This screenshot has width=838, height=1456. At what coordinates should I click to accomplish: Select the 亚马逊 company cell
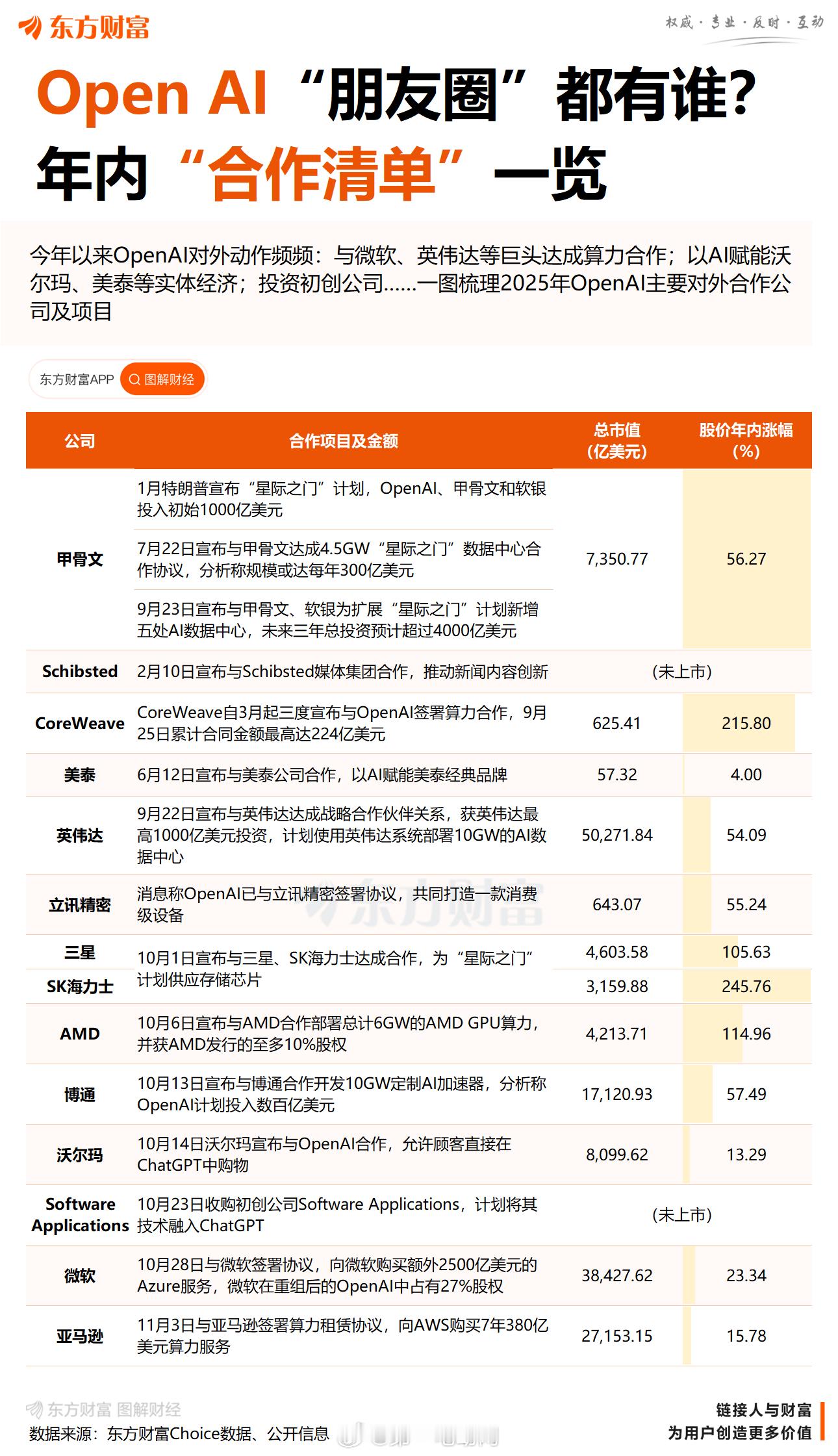point(80,1336)
